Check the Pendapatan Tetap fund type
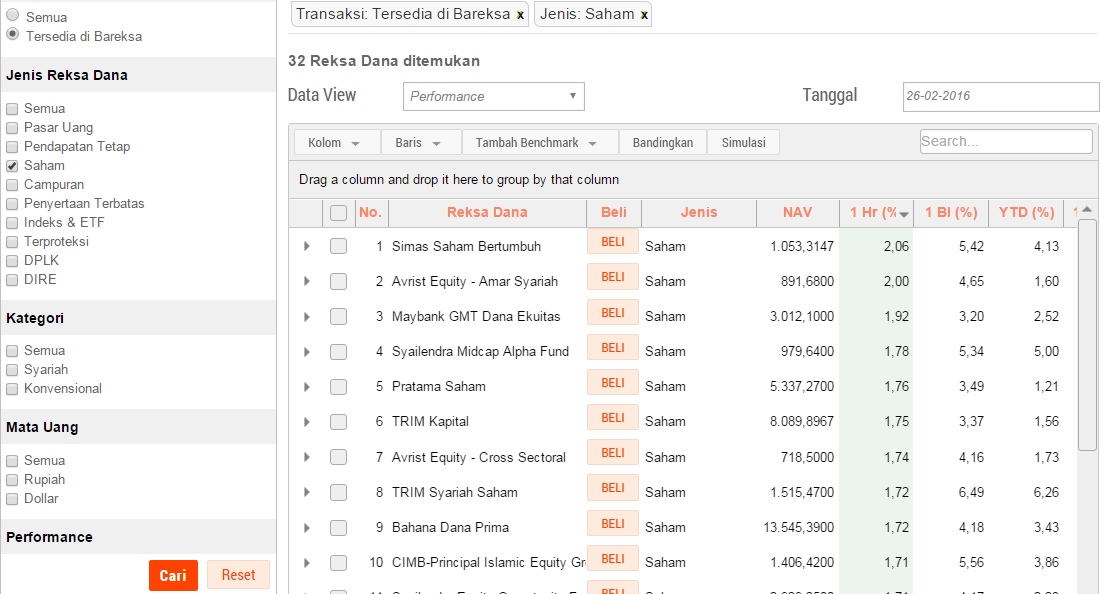The image size is (1101, 594). pos(12,147)
